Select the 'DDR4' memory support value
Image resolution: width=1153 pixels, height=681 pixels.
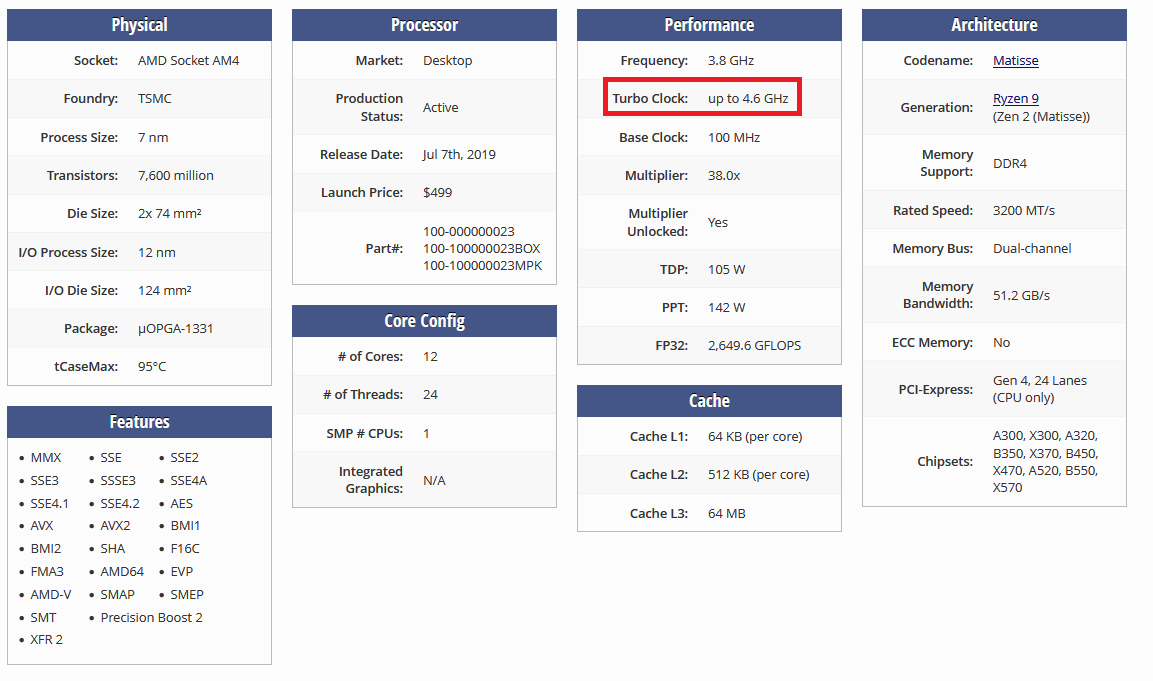point(1010,163)
